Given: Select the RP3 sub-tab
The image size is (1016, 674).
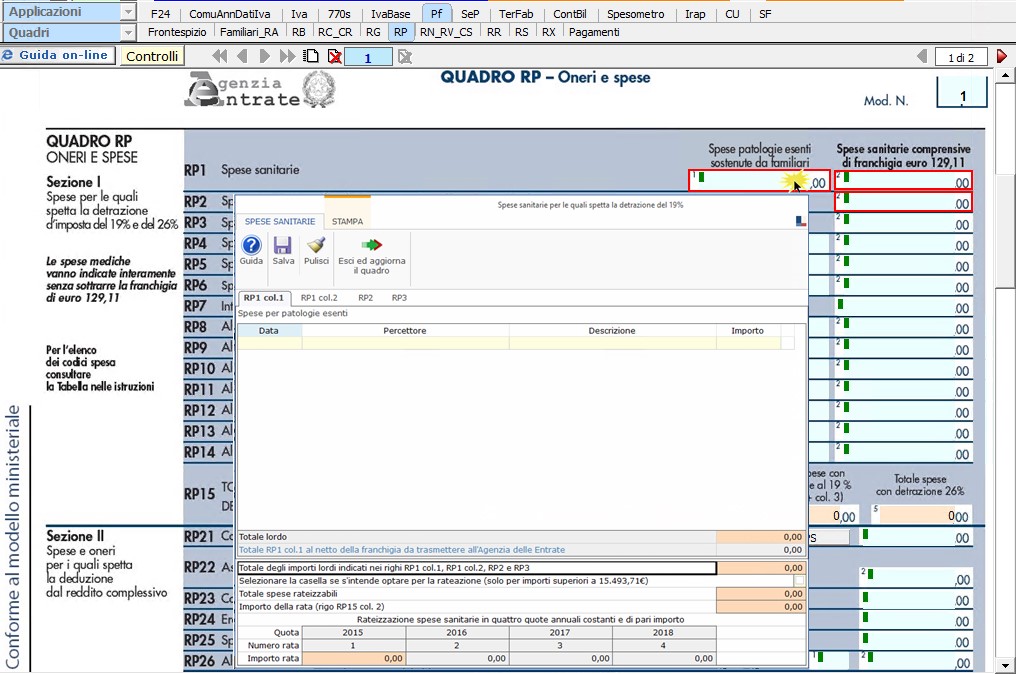Looking at the screenshot, I should pyautogui.click(x=399, y=297).
